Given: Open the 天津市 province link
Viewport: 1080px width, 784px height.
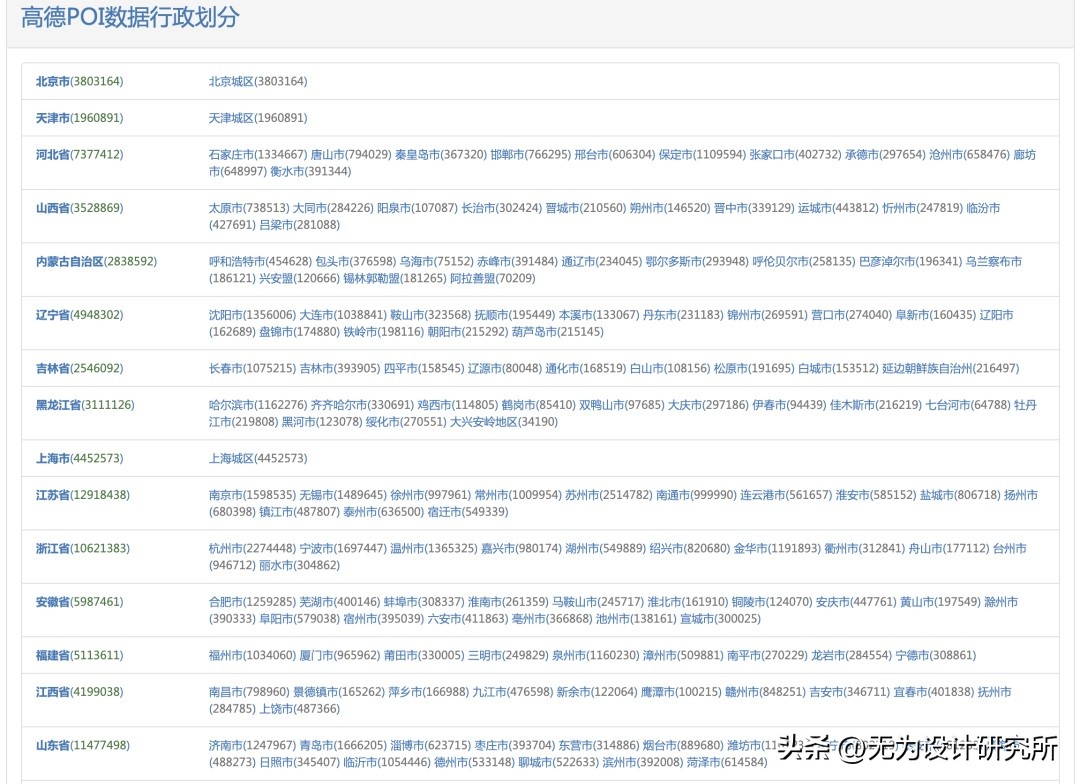Looking at the screenshot, I should 53,118.
